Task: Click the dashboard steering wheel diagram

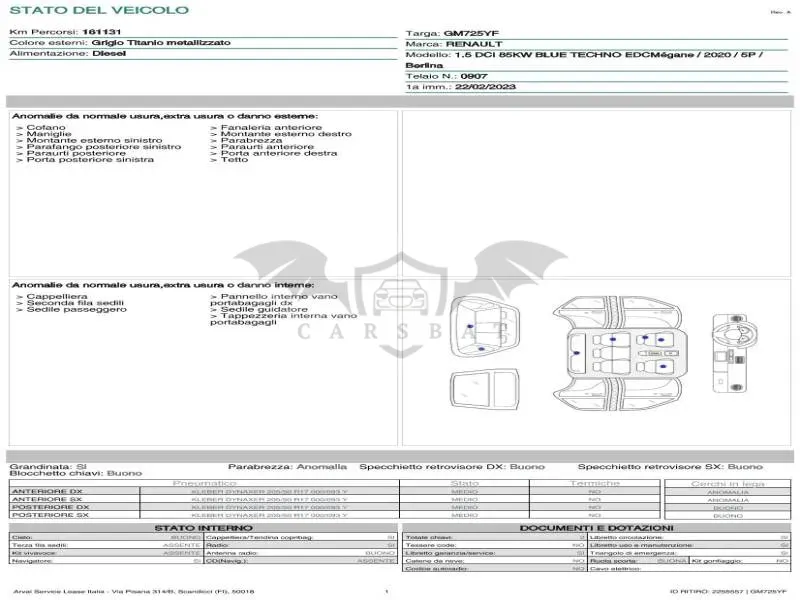Action: coord(734,353)
